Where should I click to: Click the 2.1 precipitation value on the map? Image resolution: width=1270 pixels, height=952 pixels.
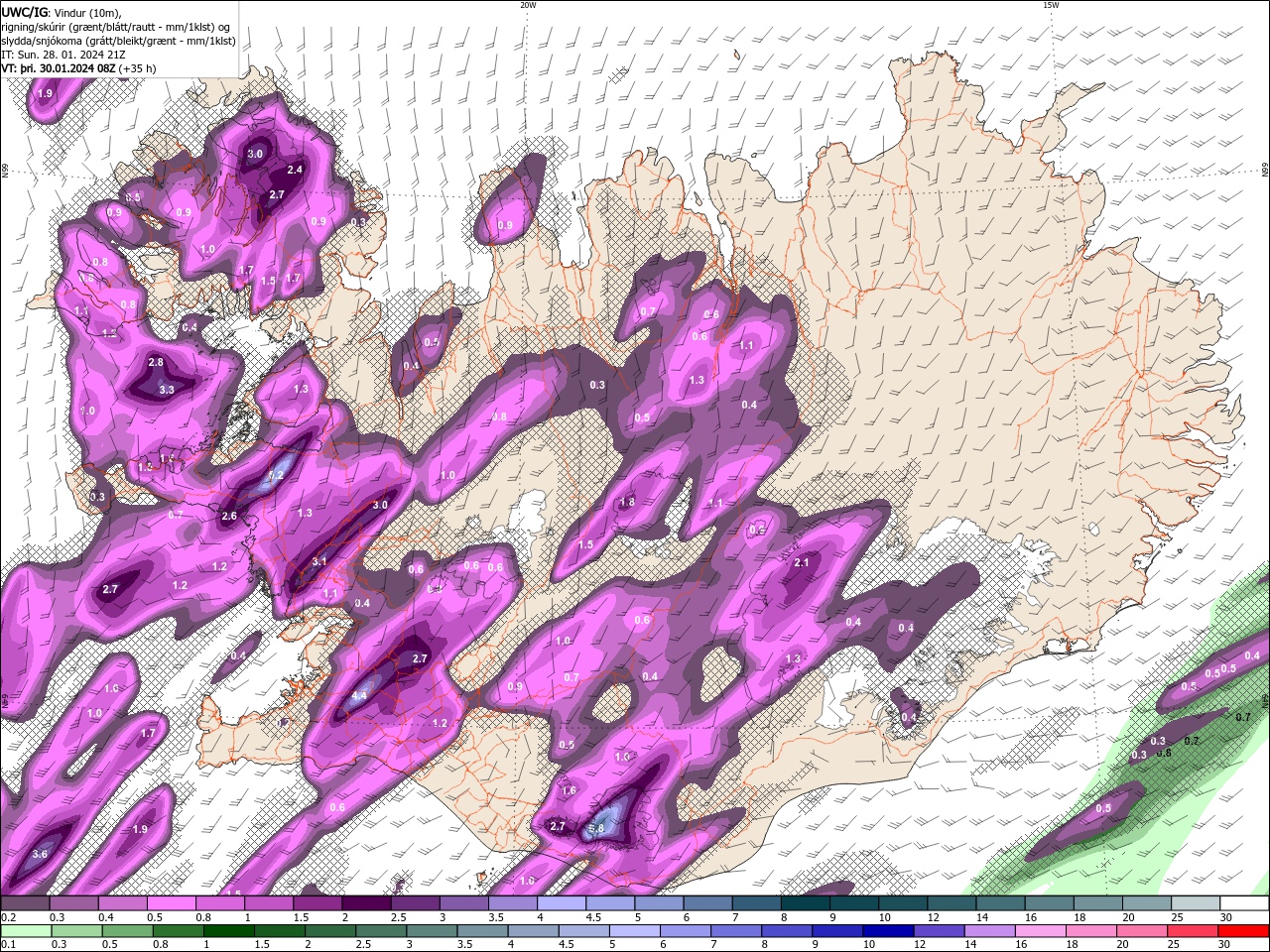point(803,562)
